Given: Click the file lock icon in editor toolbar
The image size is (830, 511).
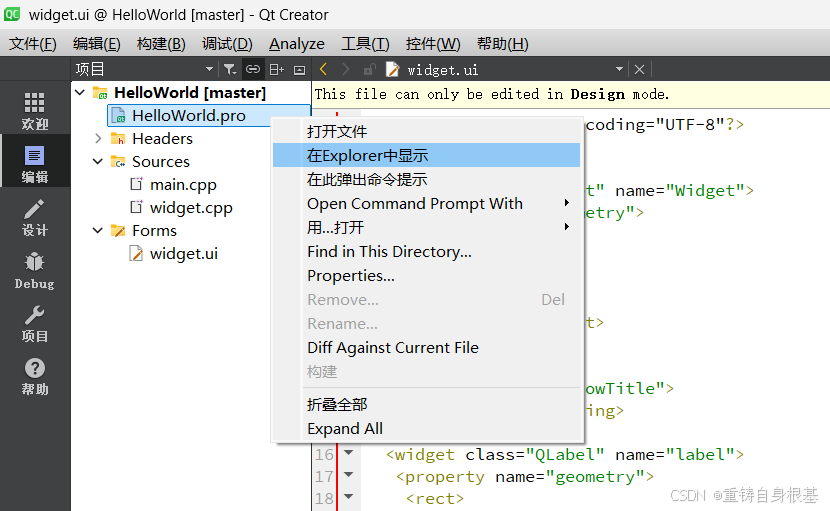Looking at the screenshot, I should point(369,69).
